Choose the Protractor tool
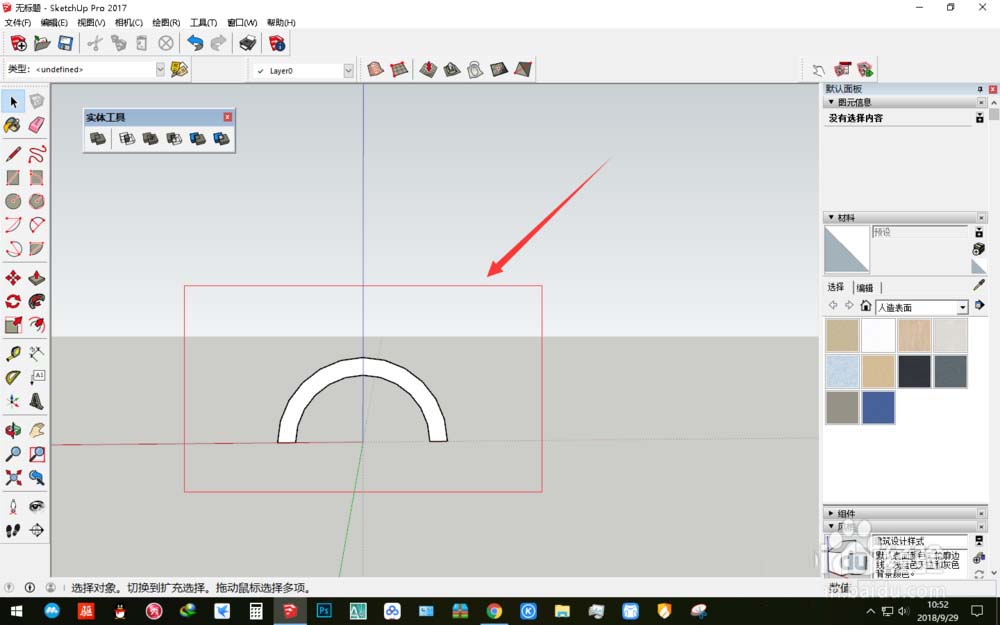Viewport: 1000px width, 625px height. pos(13,378)
